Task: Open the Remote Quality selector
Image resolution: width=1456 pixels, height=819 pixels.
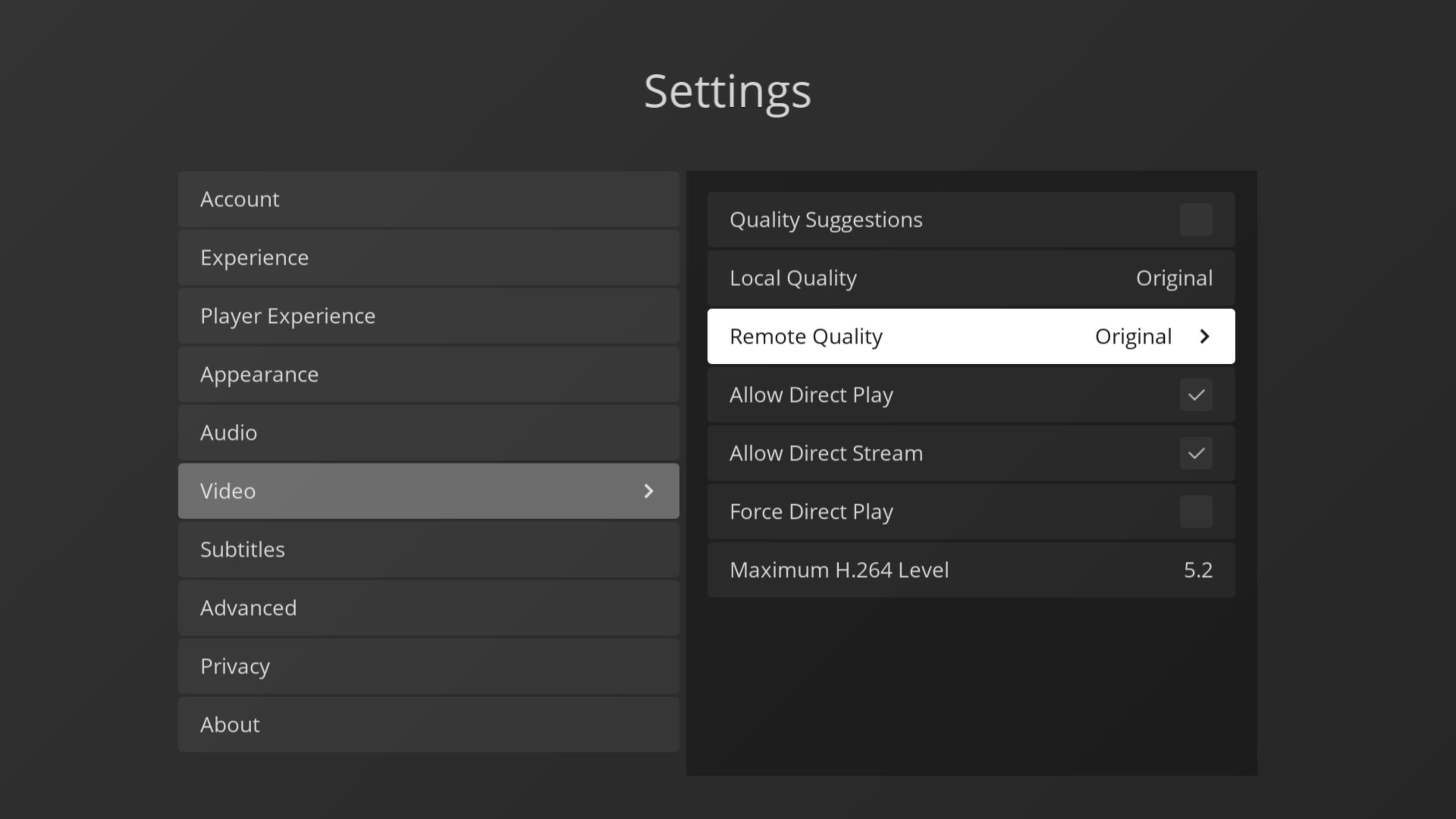Action: tap(971, 336)
